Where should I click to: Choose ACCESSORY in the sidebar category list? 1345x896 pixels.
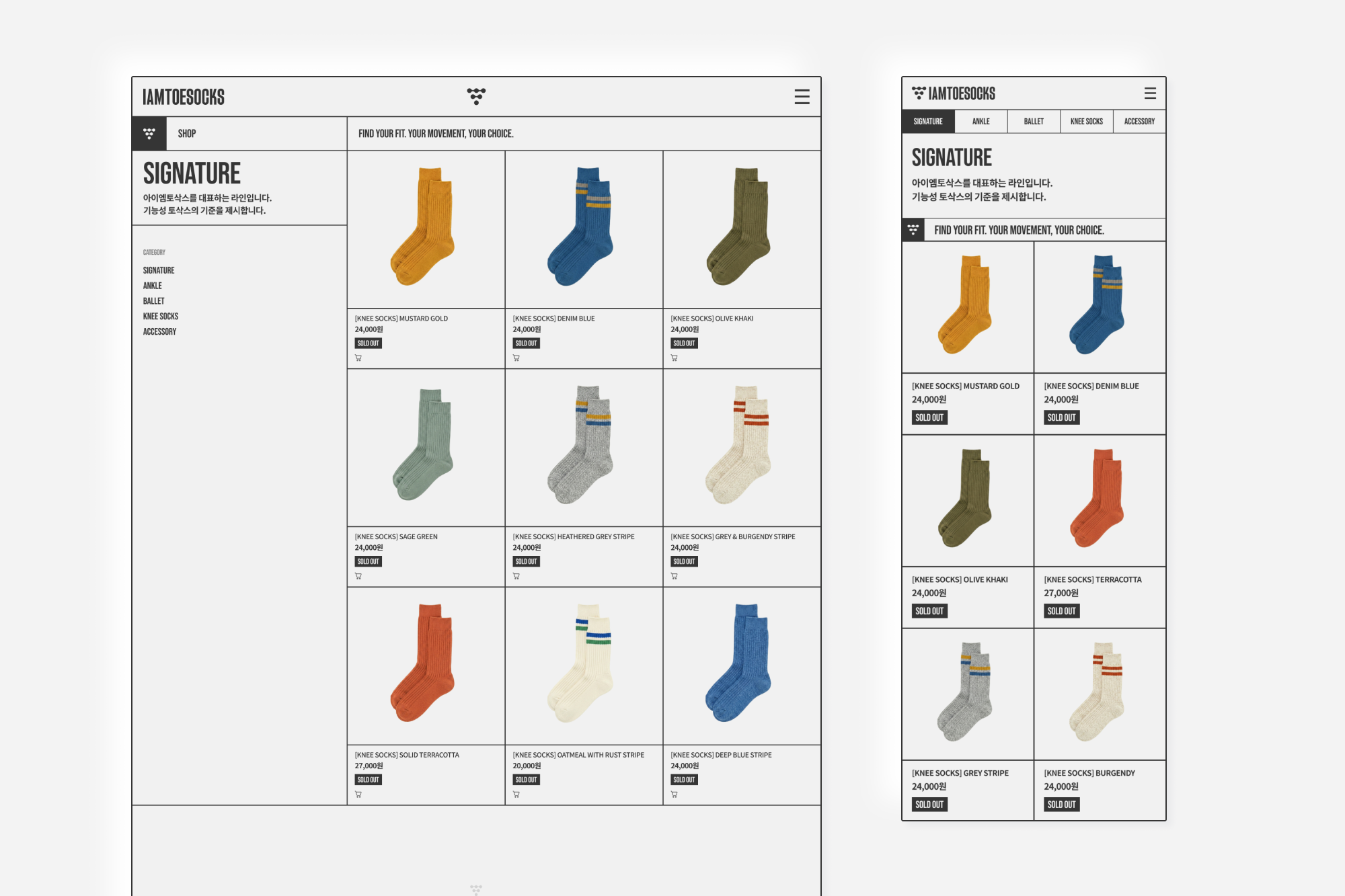(159, 331)
